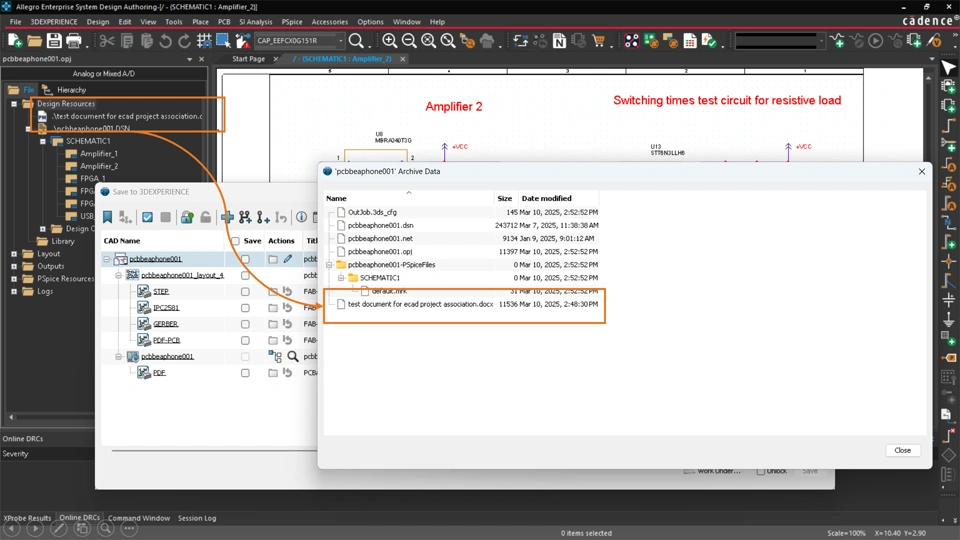This screenshot has width=960, height=540.
Task: Click the Print toolbar icon
Action: [x=73, y=41]
